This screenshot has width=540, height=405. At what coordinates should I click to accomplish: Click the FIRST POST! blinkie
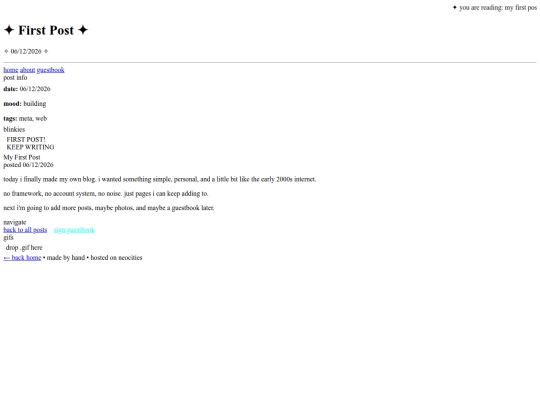point(26,139)
